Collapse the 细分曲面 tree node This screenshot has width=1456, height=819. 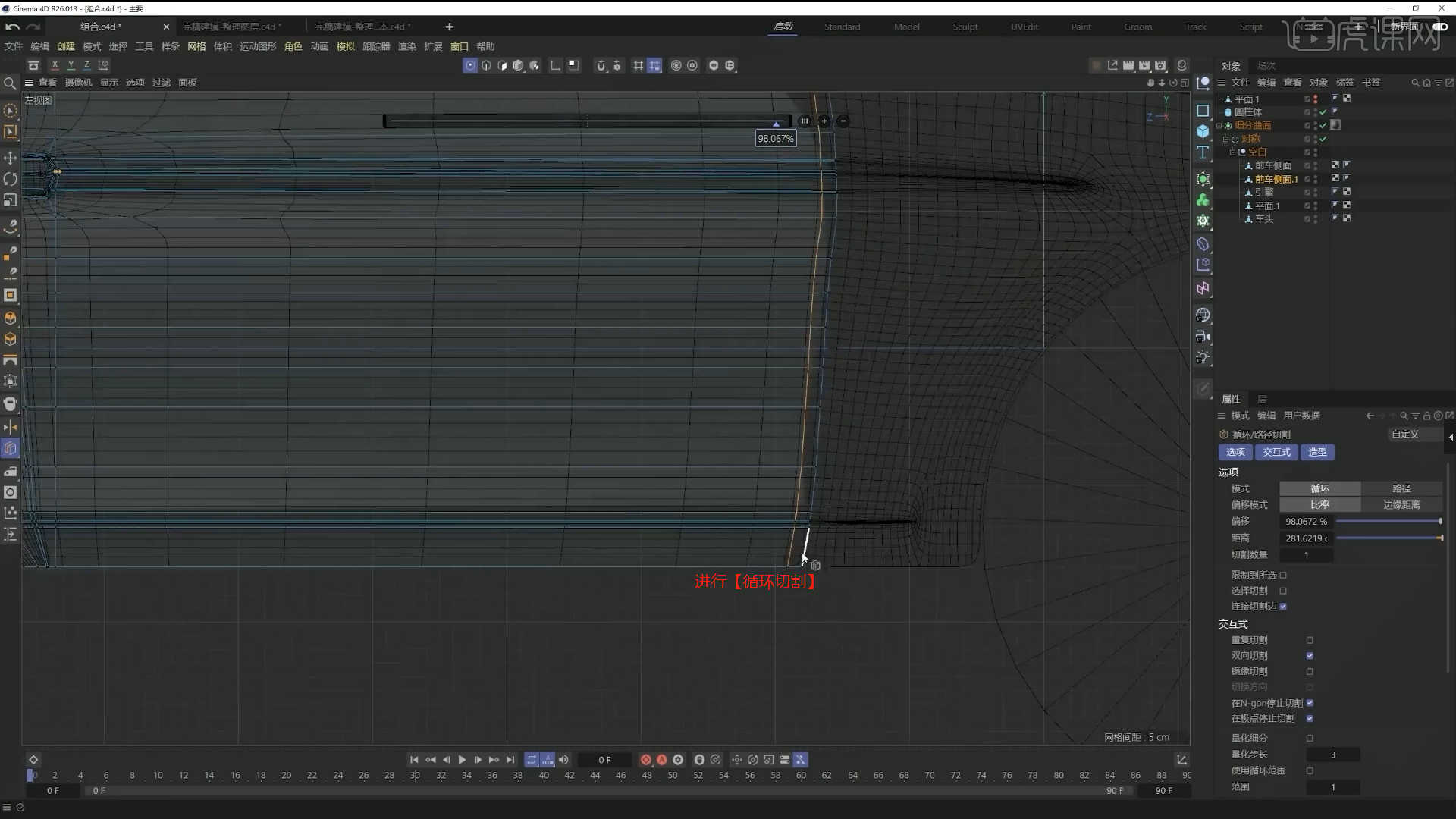1219,126
